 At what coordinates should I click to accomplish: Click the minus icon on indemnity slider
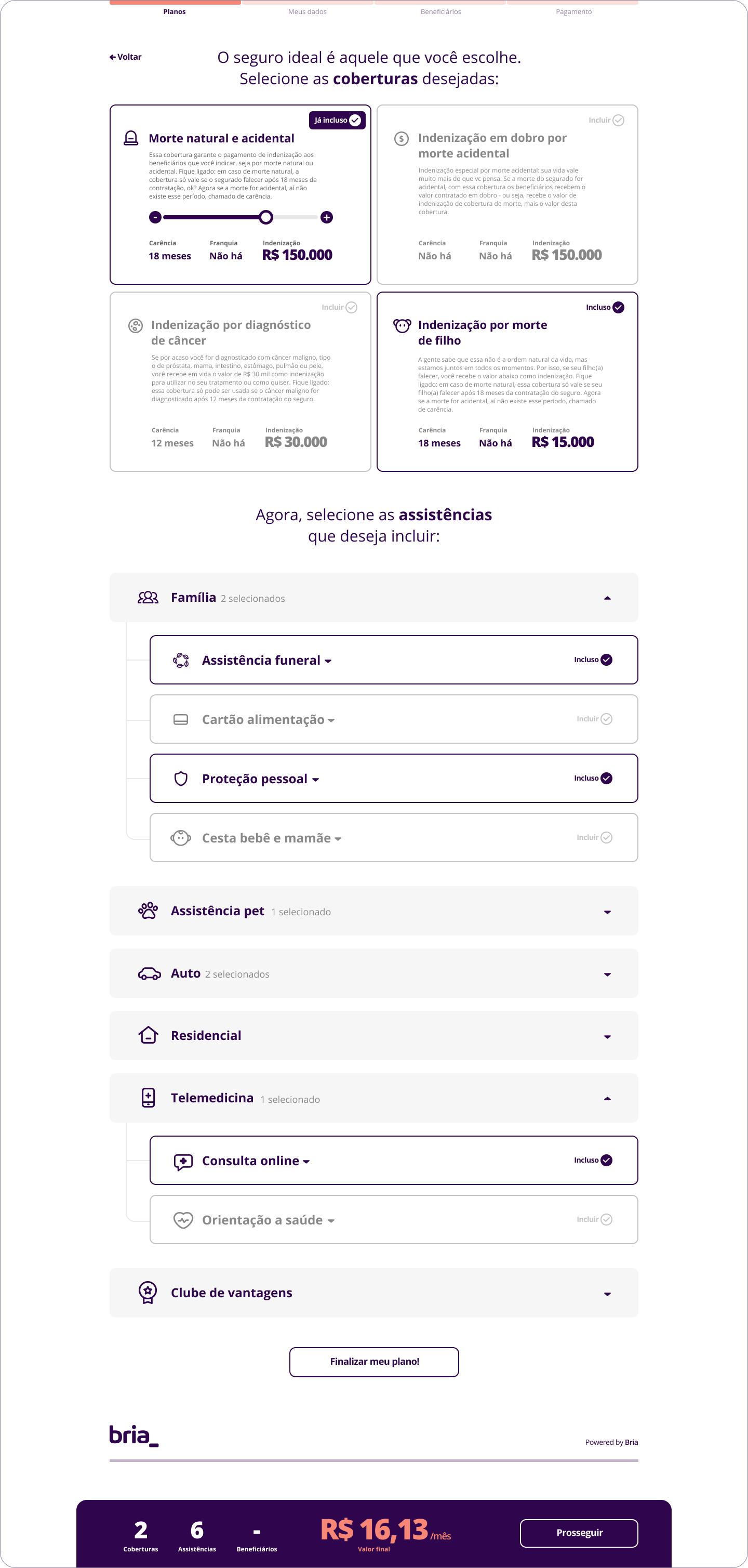(155, 217)
